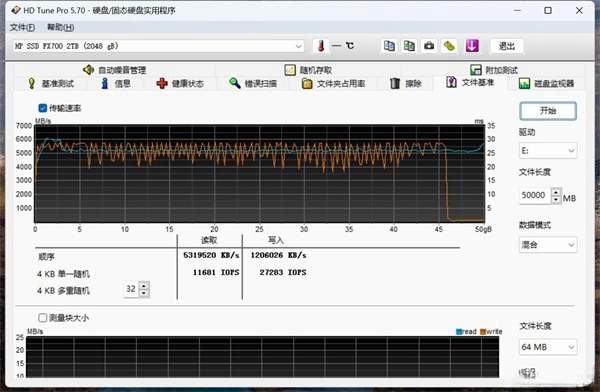Click the 4 KB 多重随机 row label
This screenshot has height=392, width=600.
[63, 291]
